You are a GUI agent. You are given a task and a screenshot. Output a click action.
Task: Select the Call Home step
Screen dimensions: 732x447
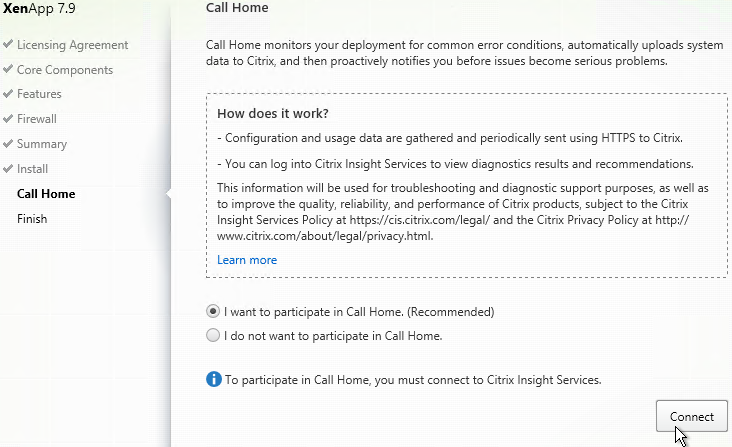46,194
